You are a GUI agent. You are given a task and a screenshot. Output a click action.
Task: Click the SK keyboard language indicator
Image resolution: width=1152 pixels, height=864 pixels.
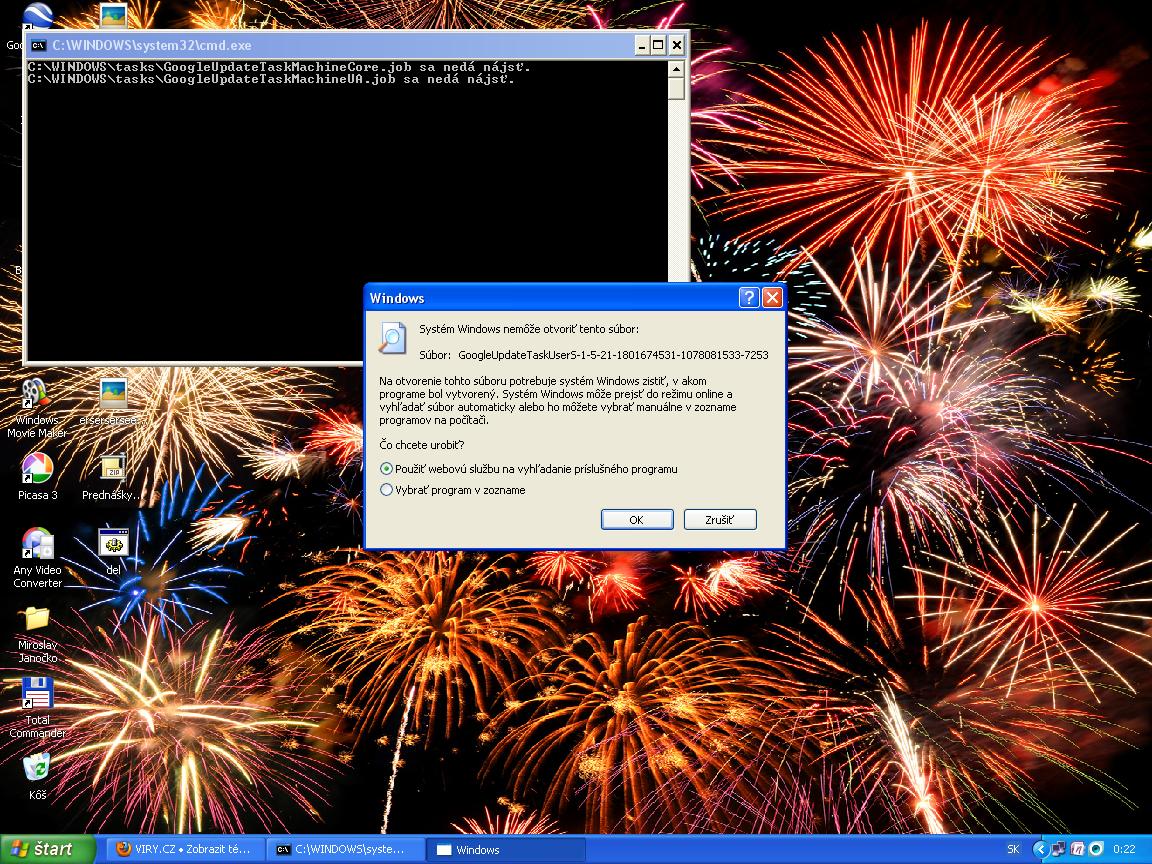(1013, 849)
